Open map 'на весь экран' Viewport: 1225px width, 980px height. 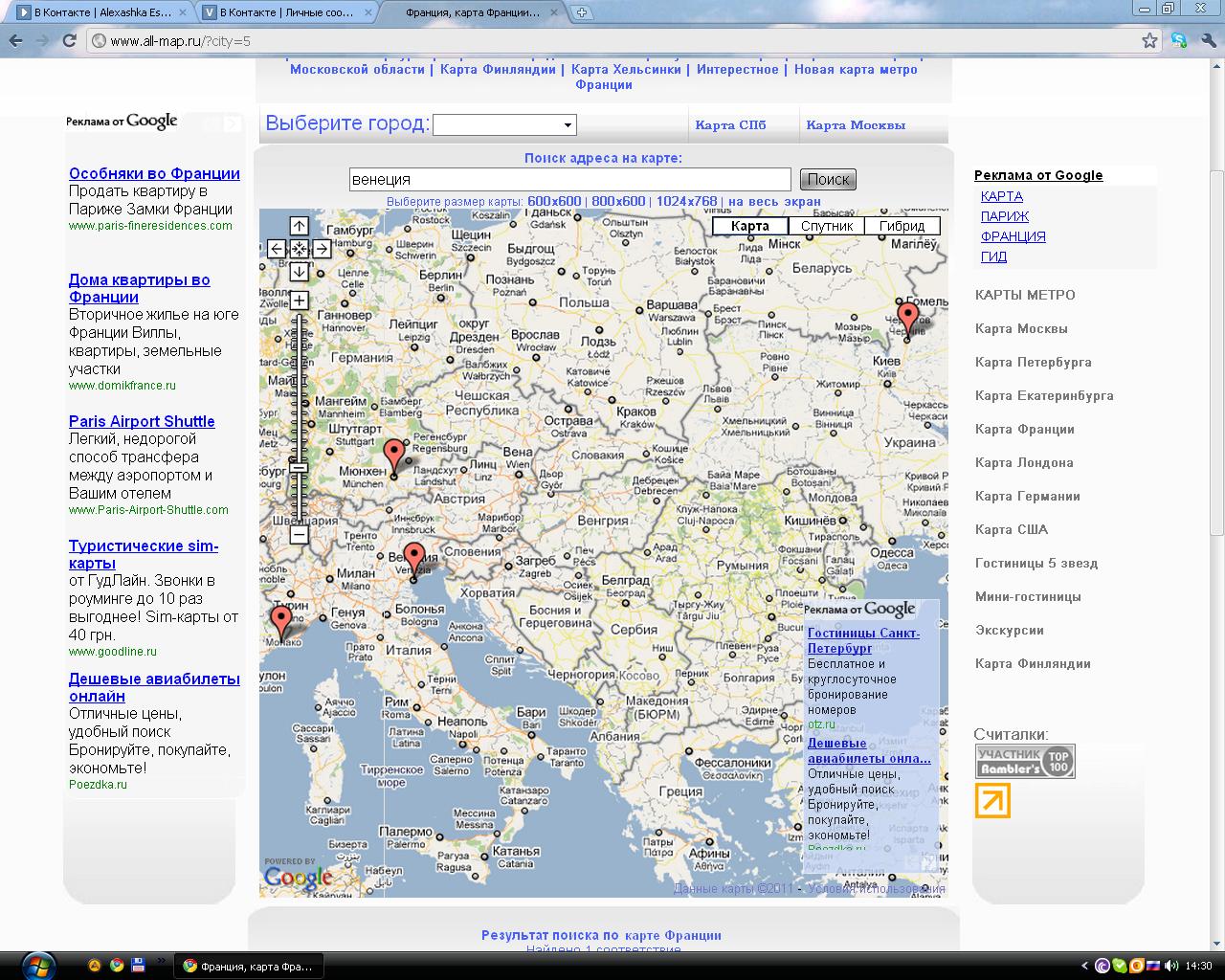(x=774, y=201)
